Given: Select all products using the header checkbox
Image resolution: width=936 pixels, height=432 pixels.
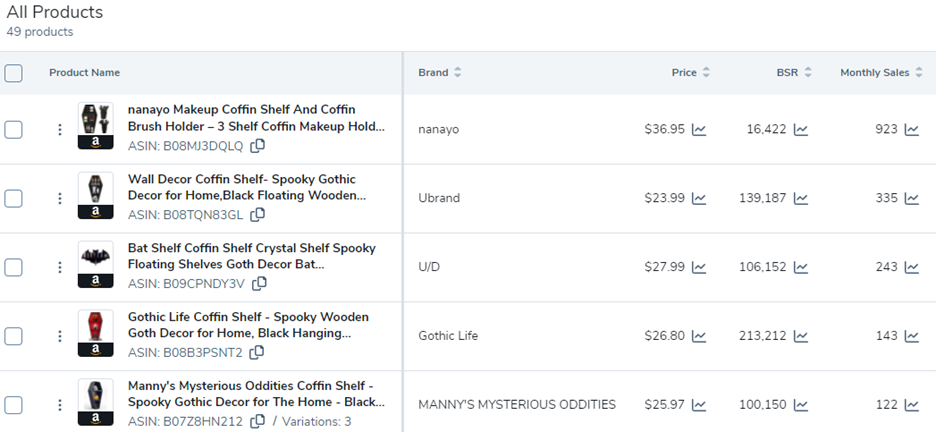Looking at the screenshot, I should [x=13, y=73].
